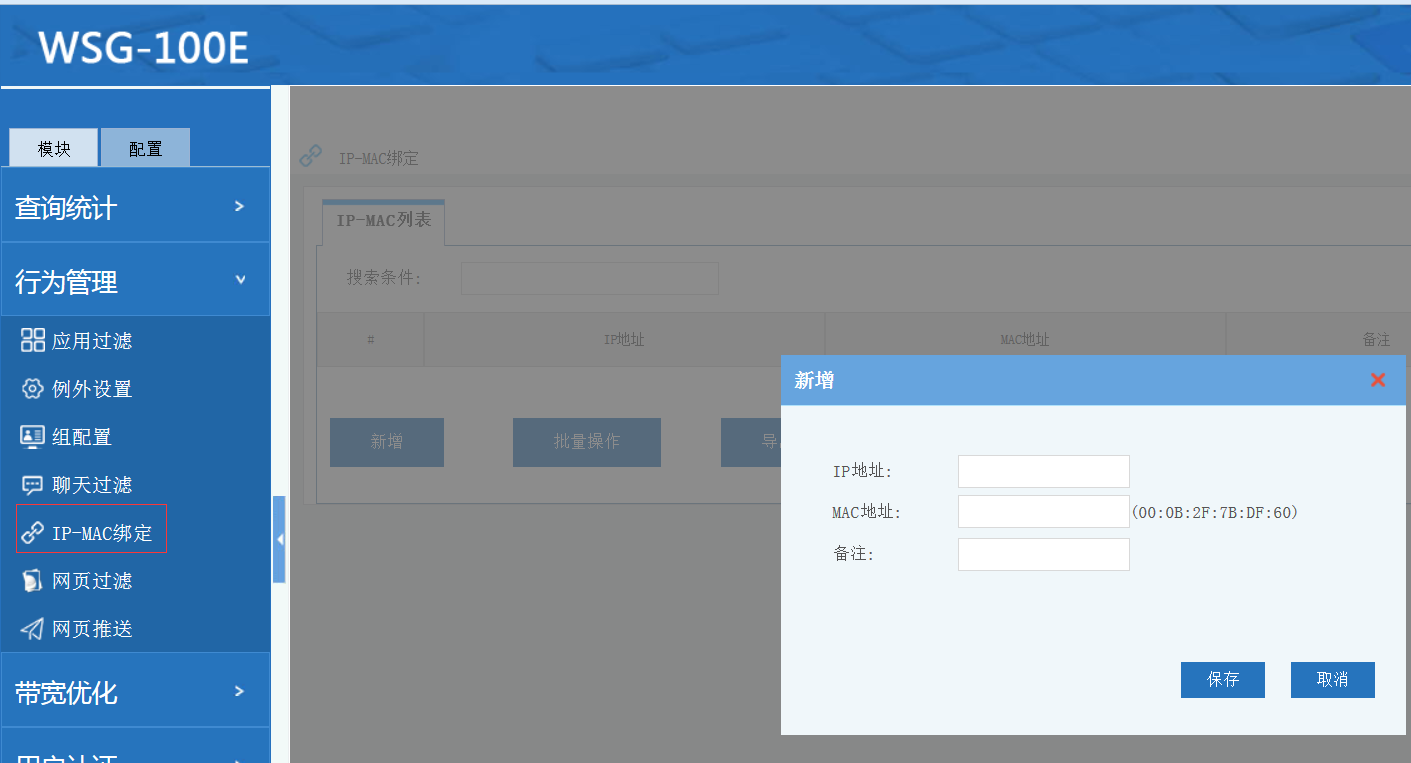
Task: Click the 网页过滤 page icon
Action: click(x=33, y=581)
